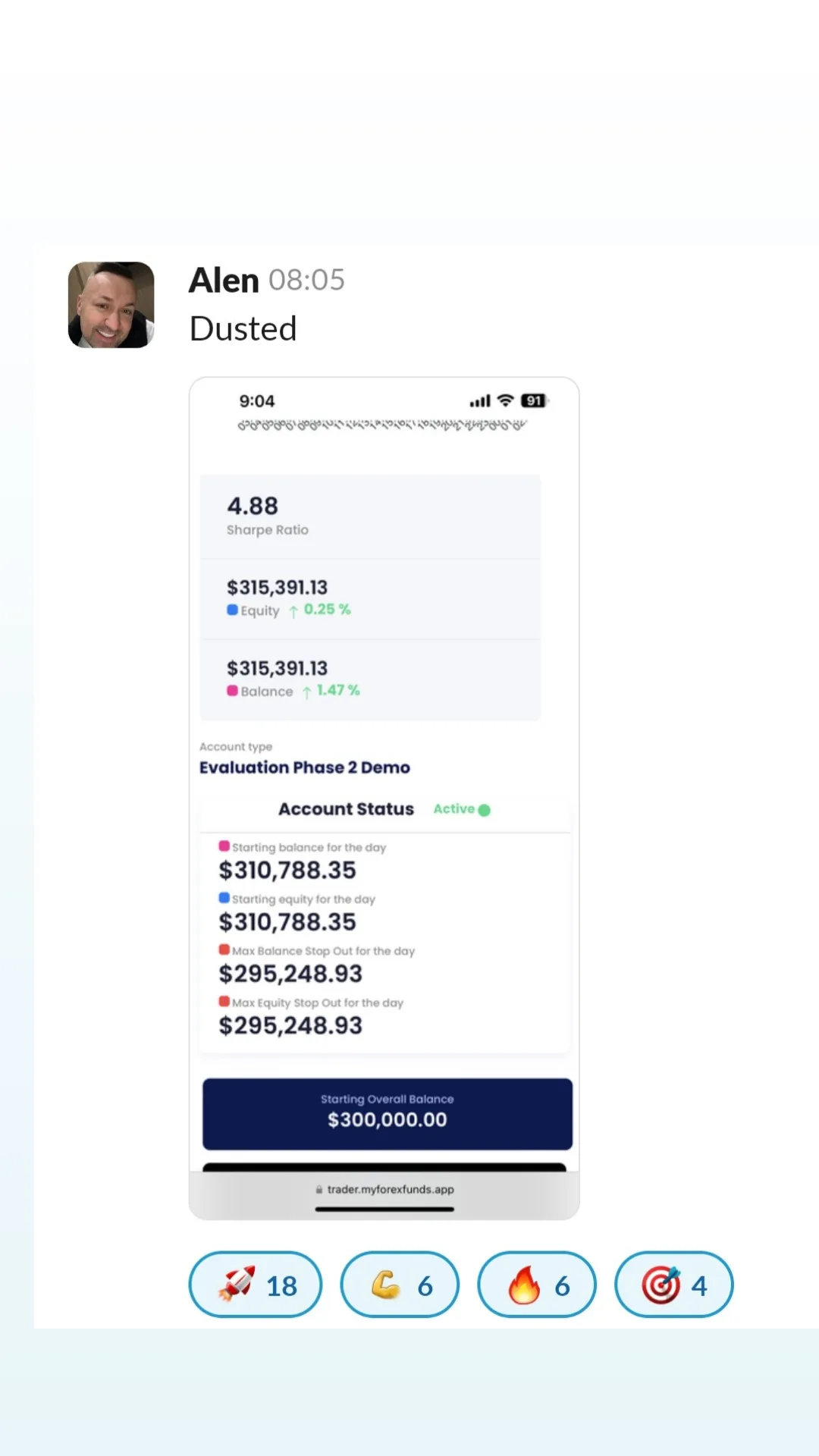Click the blue Equity legend marker
Screen dimensions: 819x1456
(x=232, y=610)
